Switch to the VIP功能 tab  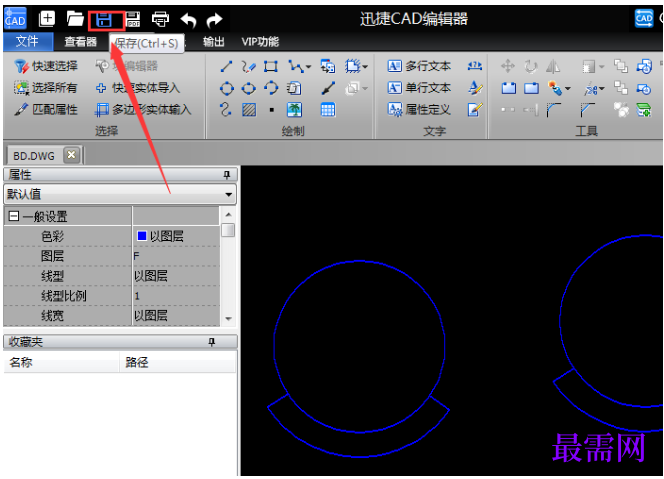coord(260,42)
